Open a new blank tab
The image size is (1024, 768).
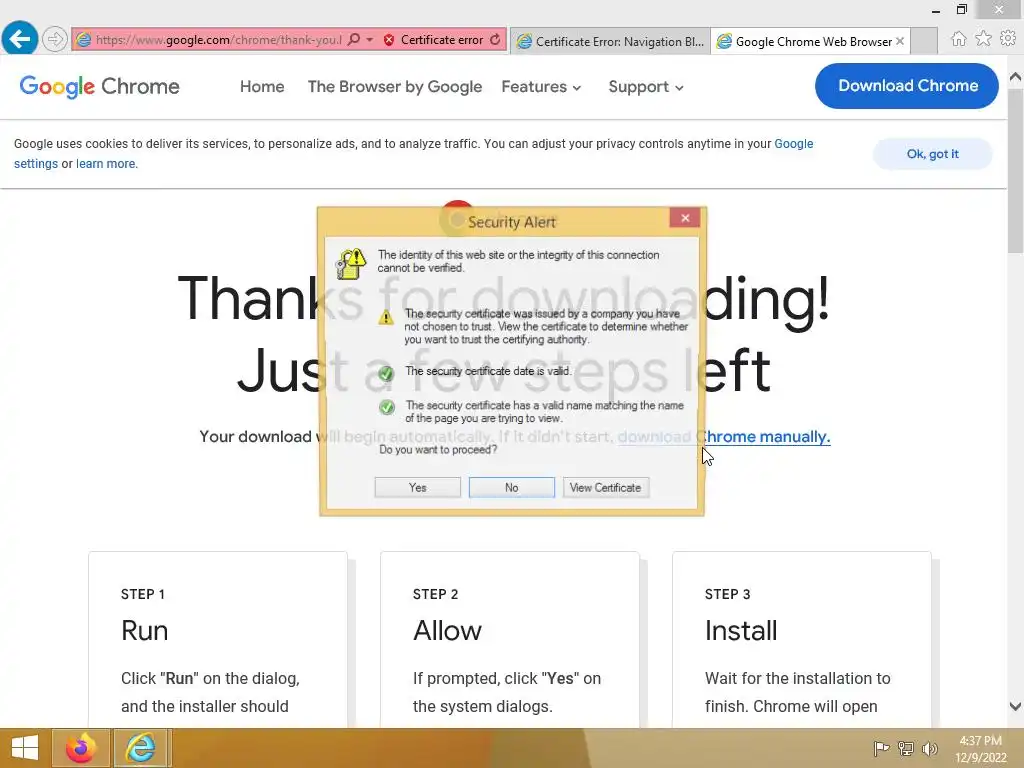coord(924,41)
